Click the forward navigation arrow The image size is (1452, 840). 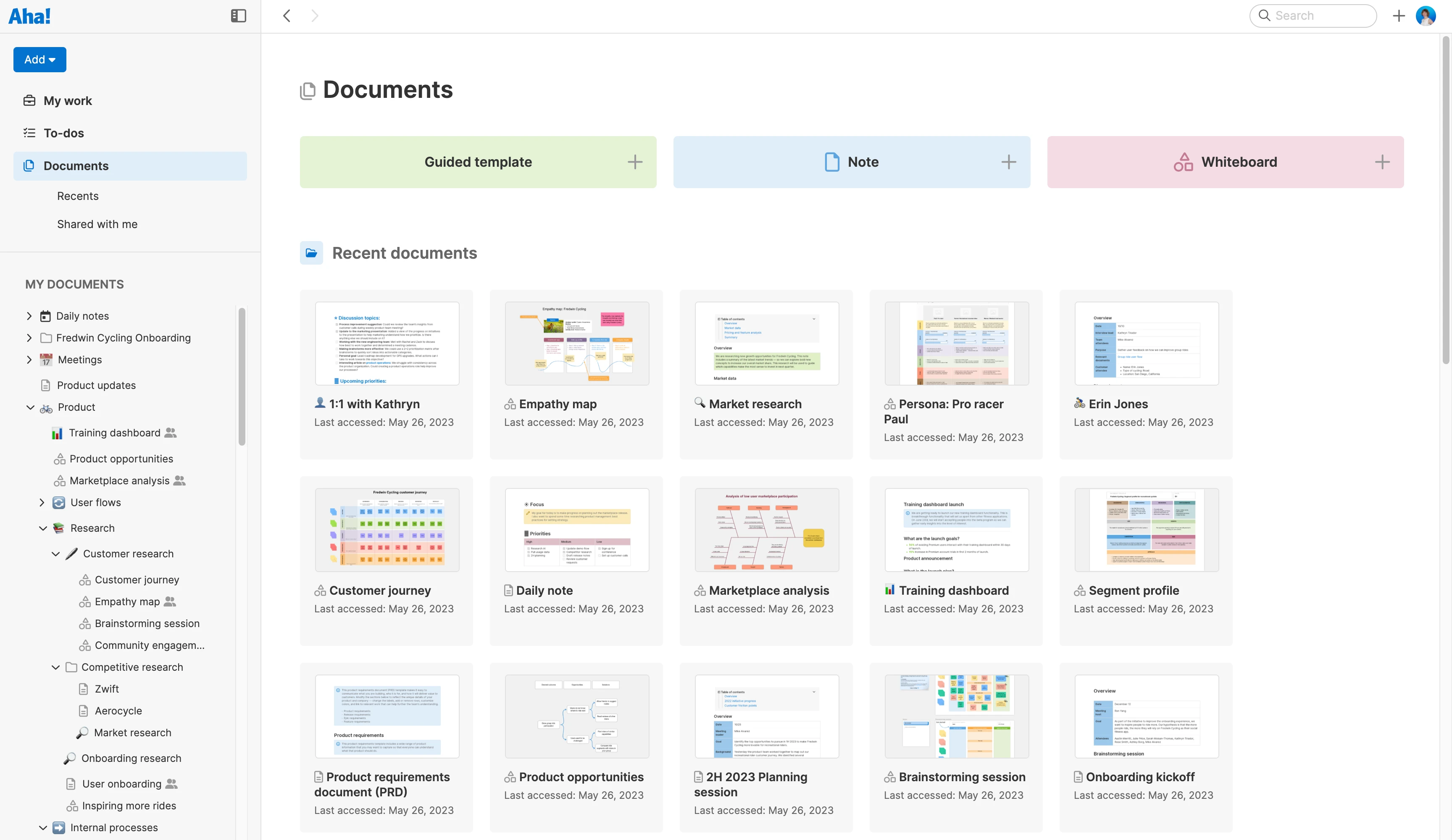pos(314,16)
